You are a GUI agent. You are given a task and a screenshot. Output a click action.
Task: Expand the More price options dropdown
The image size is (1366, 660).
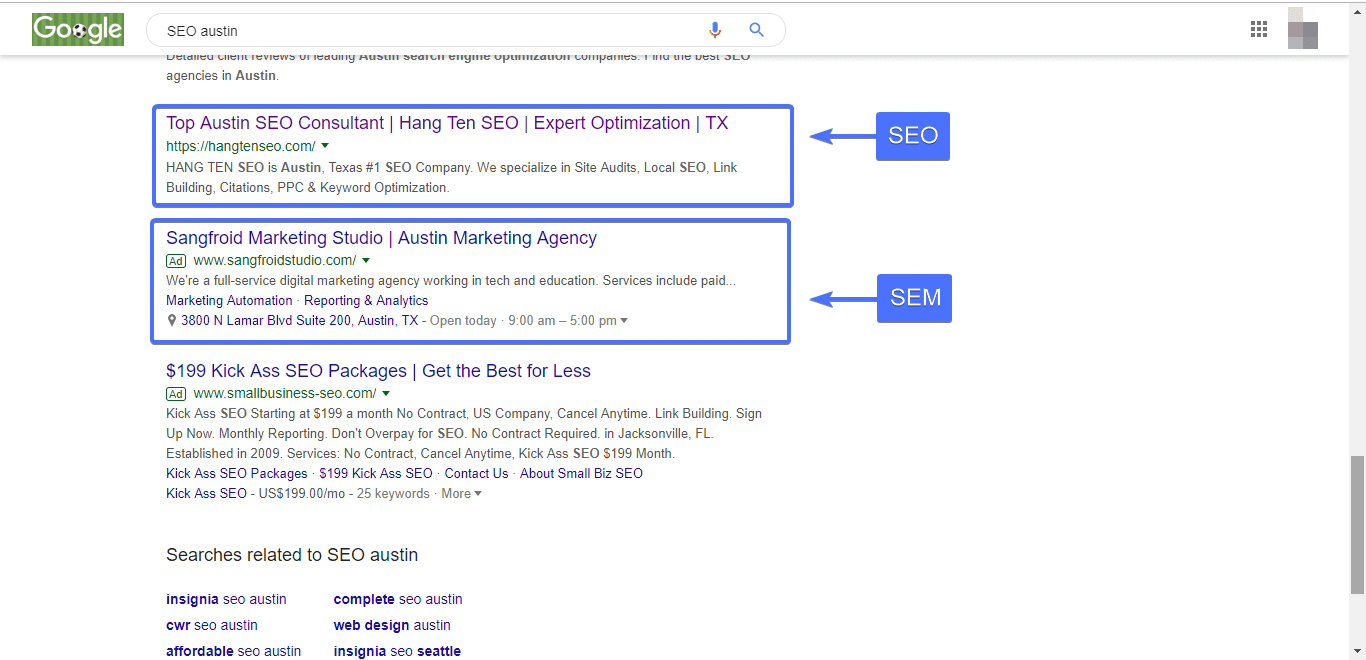tap(461, 494)
